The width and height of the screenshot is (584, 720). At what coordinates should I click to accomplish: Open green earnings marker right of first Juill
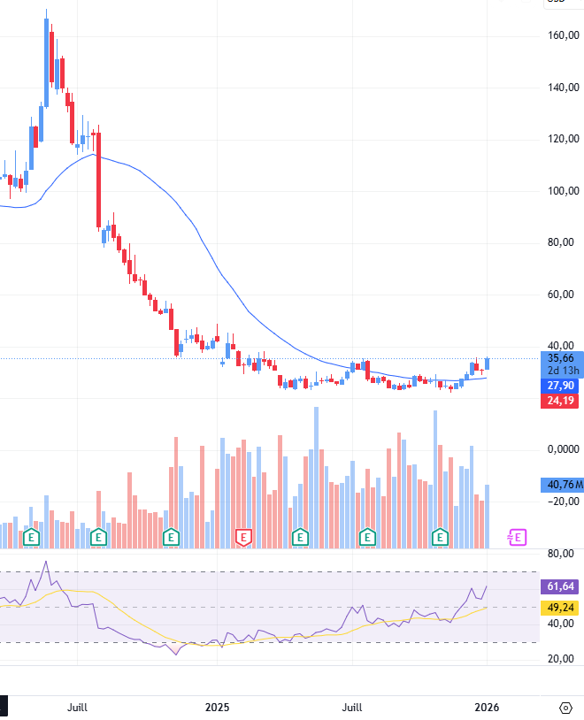[x=98, y=537]
